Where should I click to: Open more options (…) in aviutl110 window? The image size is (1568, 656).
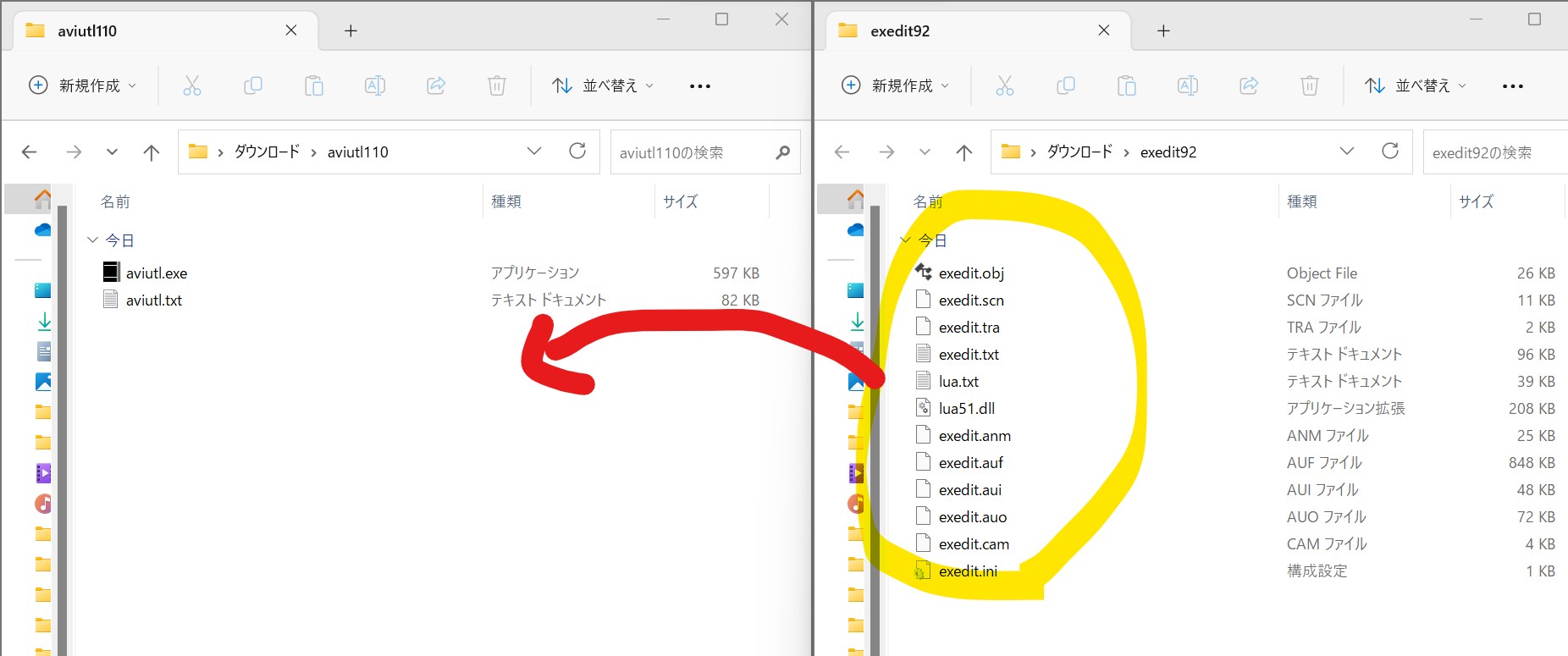700,85
